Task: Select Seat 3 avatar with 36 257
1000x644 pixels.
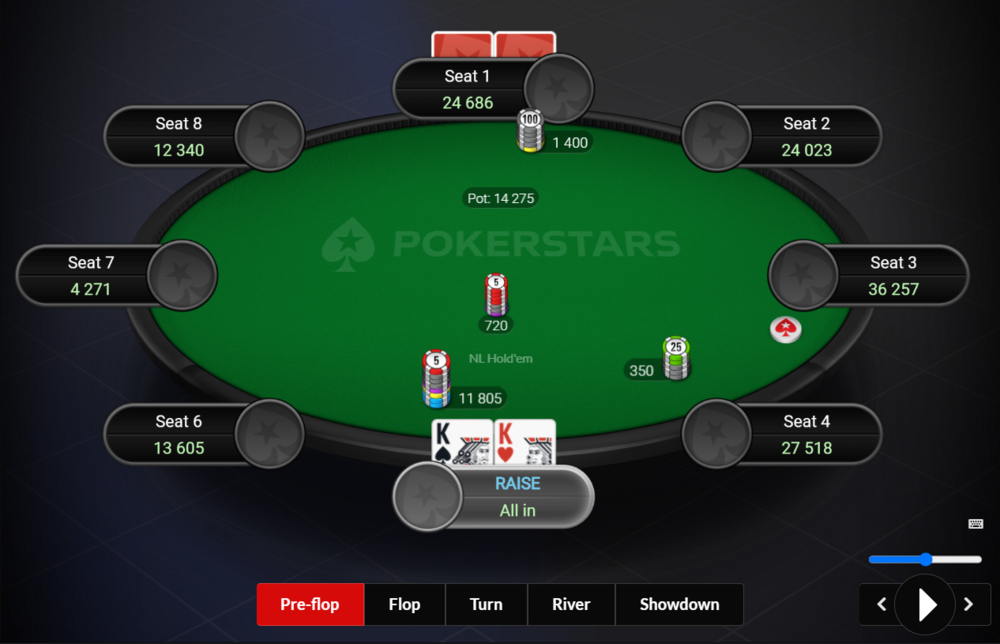Action: [803, 275]
